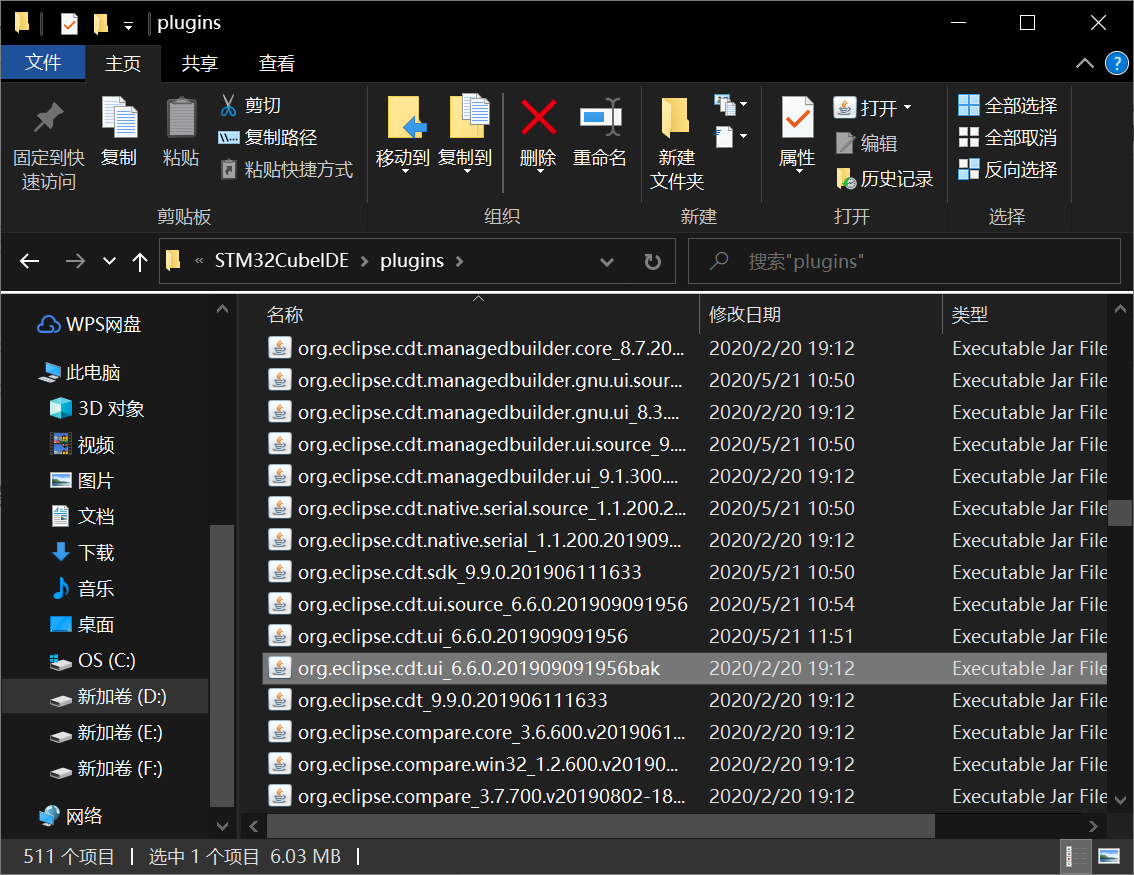Click Invert Selection (反向选择)
The height and width of the screenshot is (875, 1134).
click(1007, 169)
